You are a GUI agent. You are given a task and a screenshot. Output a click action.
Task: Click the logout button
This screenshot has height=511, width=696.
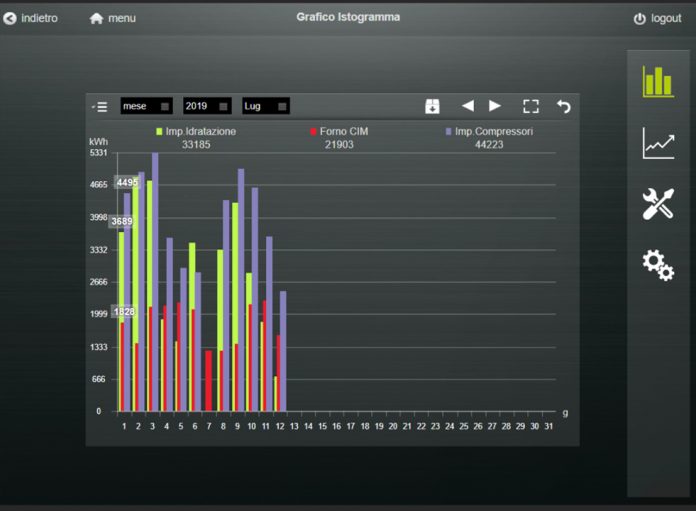pyautogui.click(x=657, y=18)
